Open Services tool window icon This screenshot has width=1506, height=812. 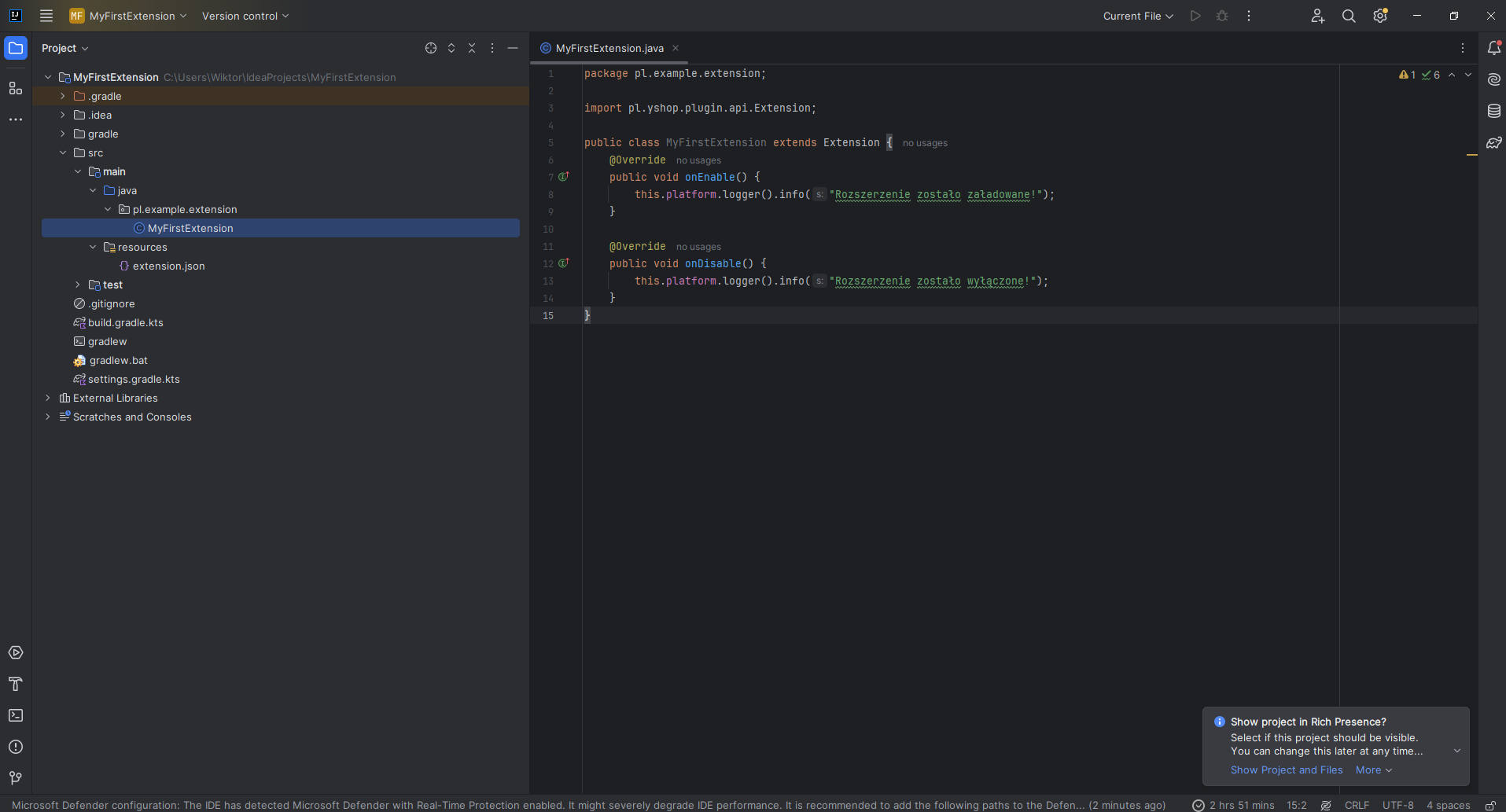coord(16,652)
